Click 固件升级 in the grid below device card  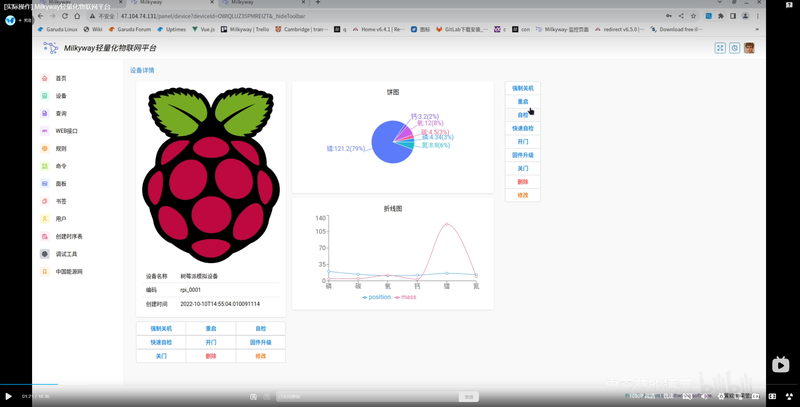(261, 342)
